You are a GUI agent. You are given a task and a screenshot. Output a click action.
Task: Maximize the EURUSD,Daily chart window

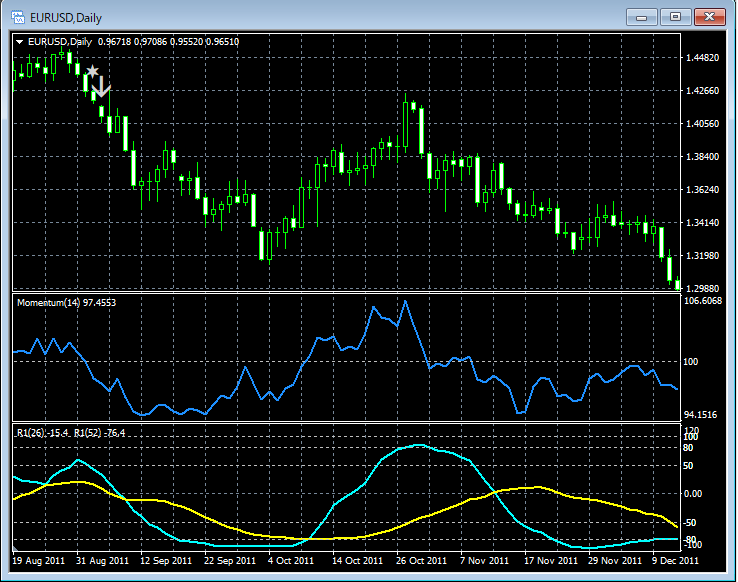coord(676,17)
